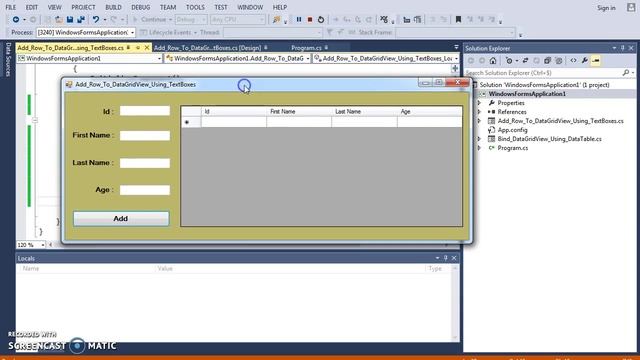Click the new row marker in grid
Viewport: 640px width, 360px height.
point(191,122)
